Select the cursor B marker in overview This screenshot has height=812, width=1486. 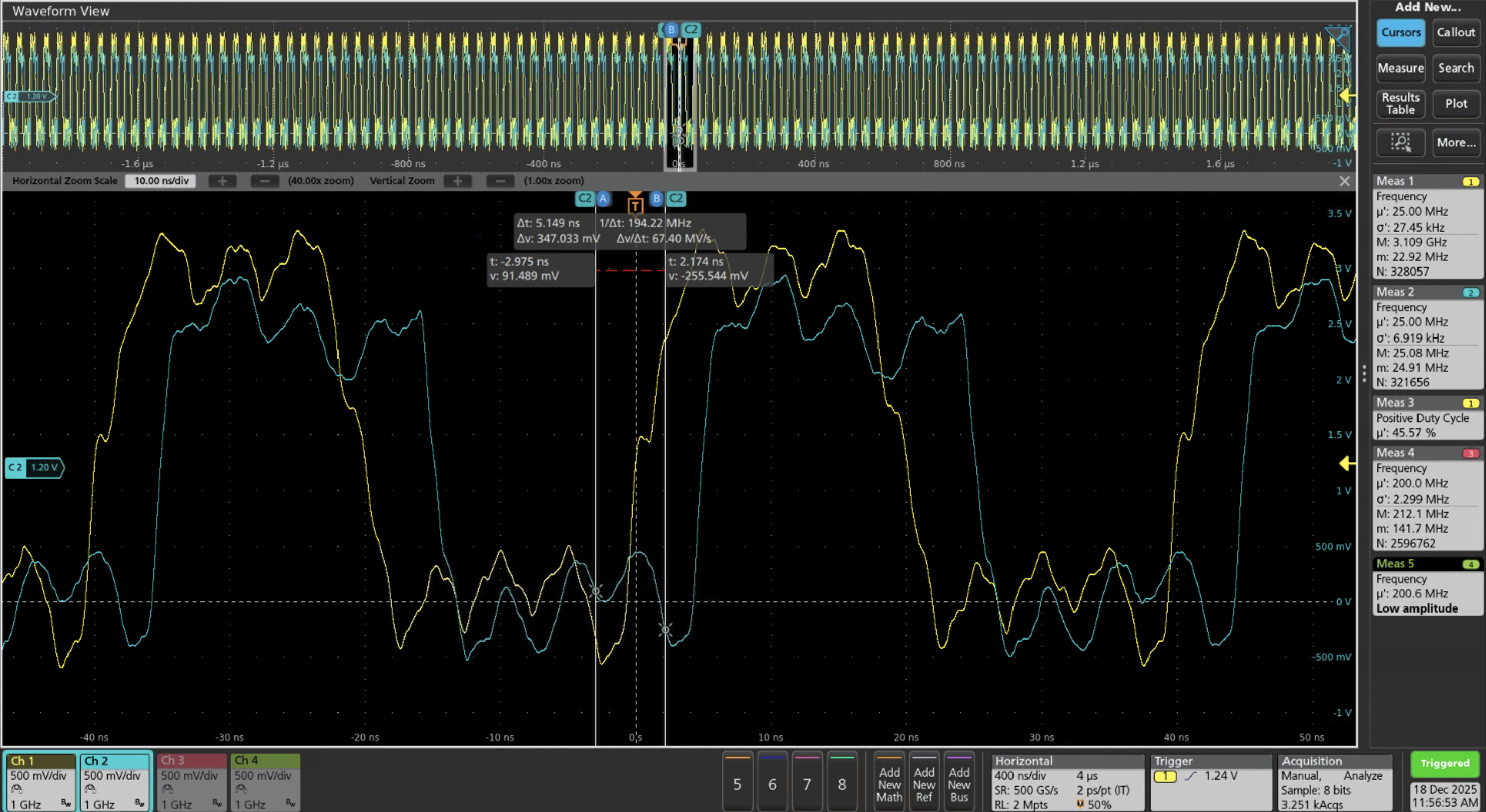coord(671,29)
